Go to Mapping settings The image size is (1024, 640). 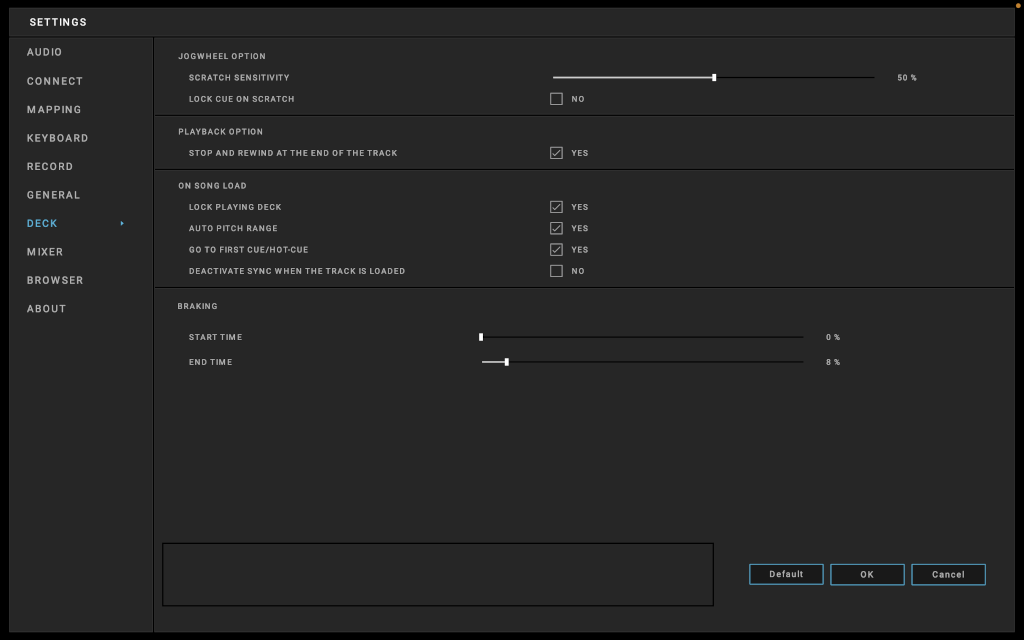tap(54, 110)
